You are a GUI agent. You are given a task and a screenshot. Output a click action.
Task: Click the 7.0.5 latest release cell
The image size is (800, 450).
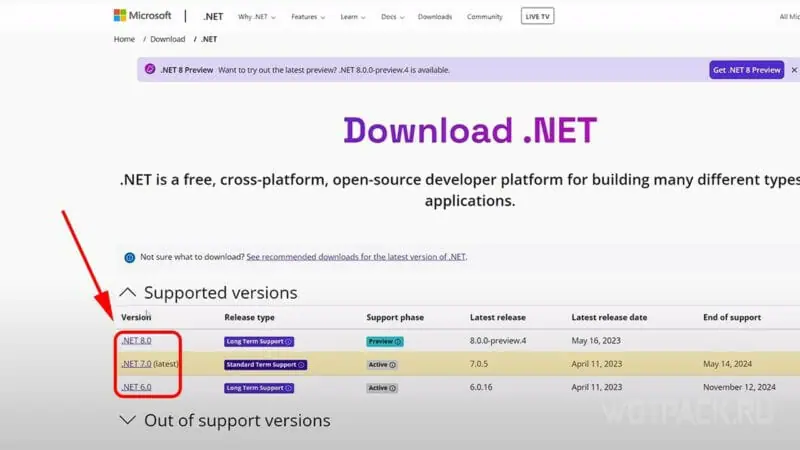click(479, 364)
